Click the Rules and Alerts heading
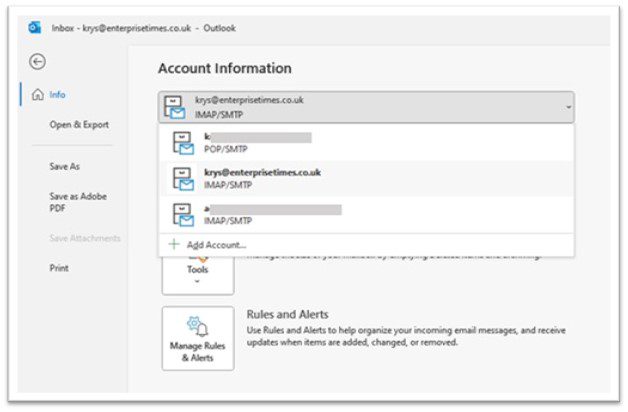The width and height of the screenshot is (628, 412). 288,314
